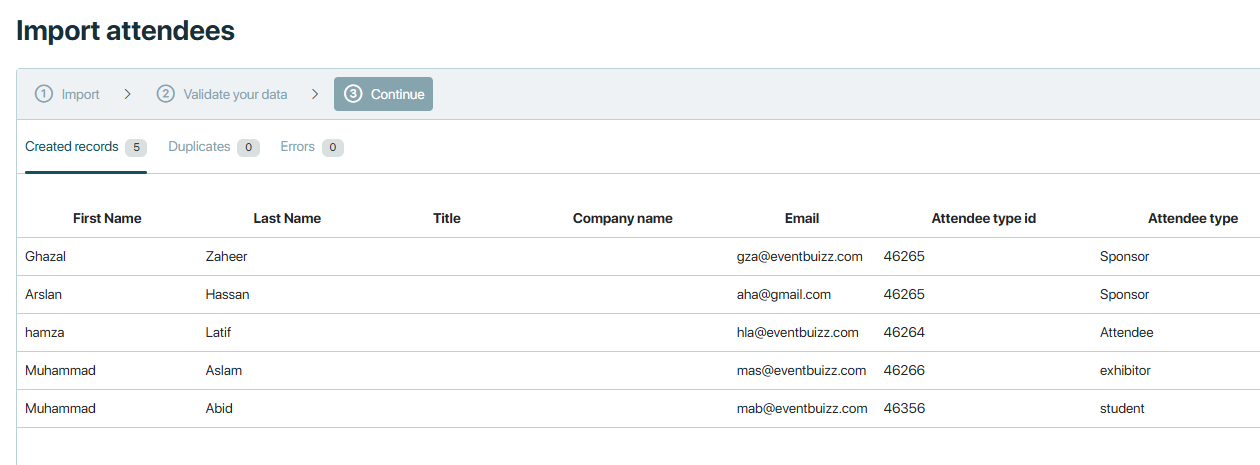Switch to the Duplicates tab
This screenshot has width=1260, height=465.
coord(199,147)
